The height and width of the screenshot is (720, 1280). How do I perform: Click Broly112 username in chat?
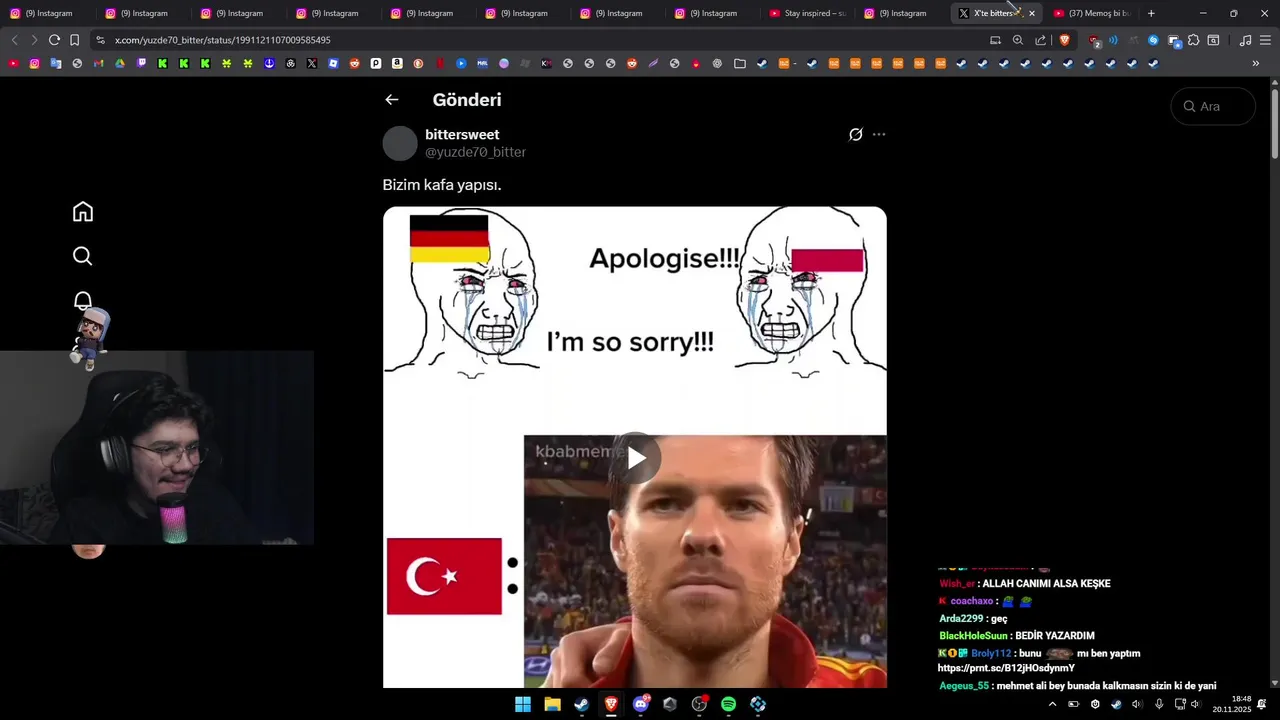[x=991, y=653]
